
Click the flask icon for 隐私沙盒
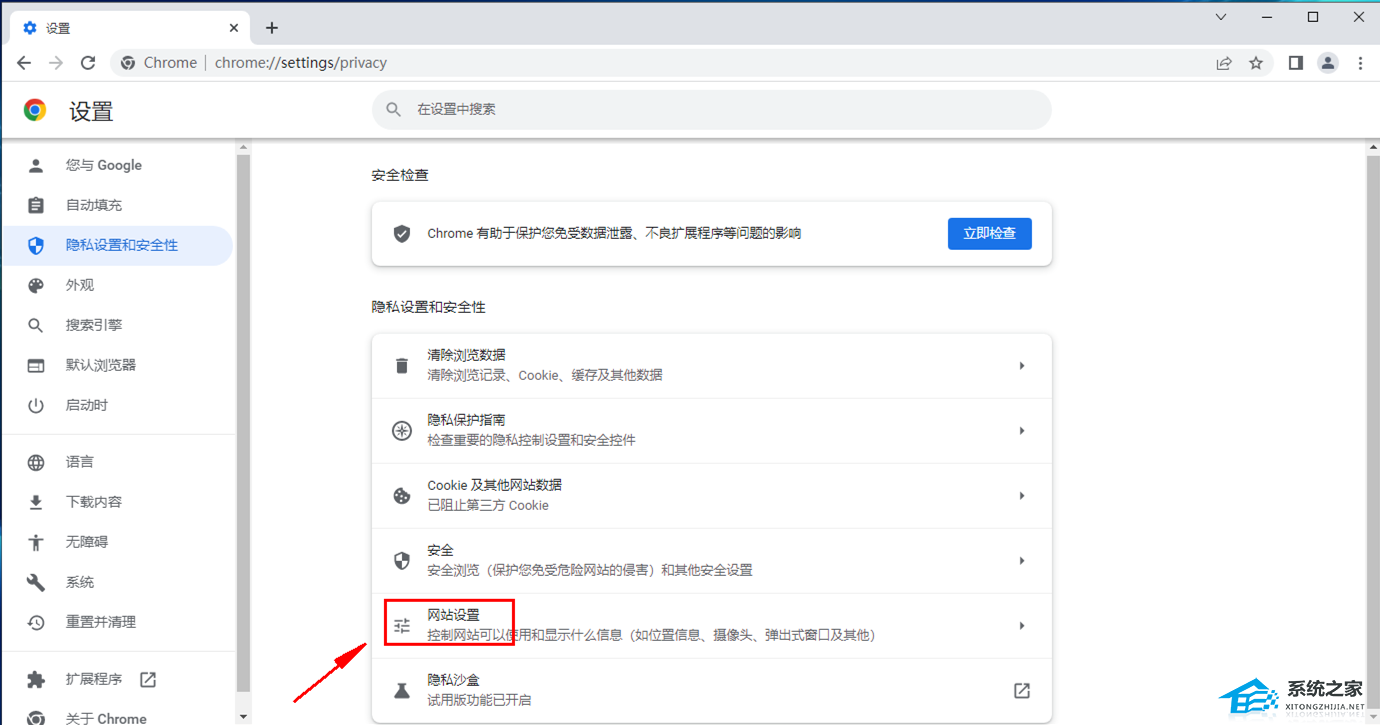click(x=402, y=691)
